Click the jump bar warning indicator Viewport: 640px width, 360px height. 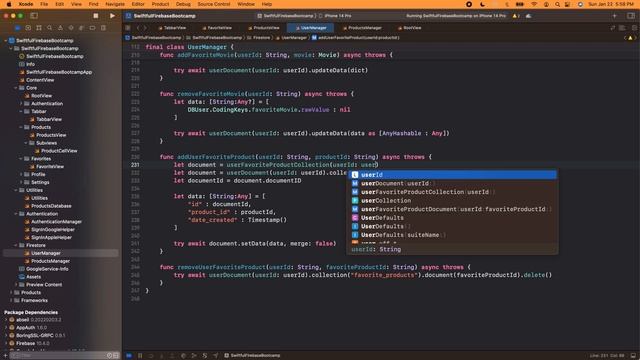630,38
